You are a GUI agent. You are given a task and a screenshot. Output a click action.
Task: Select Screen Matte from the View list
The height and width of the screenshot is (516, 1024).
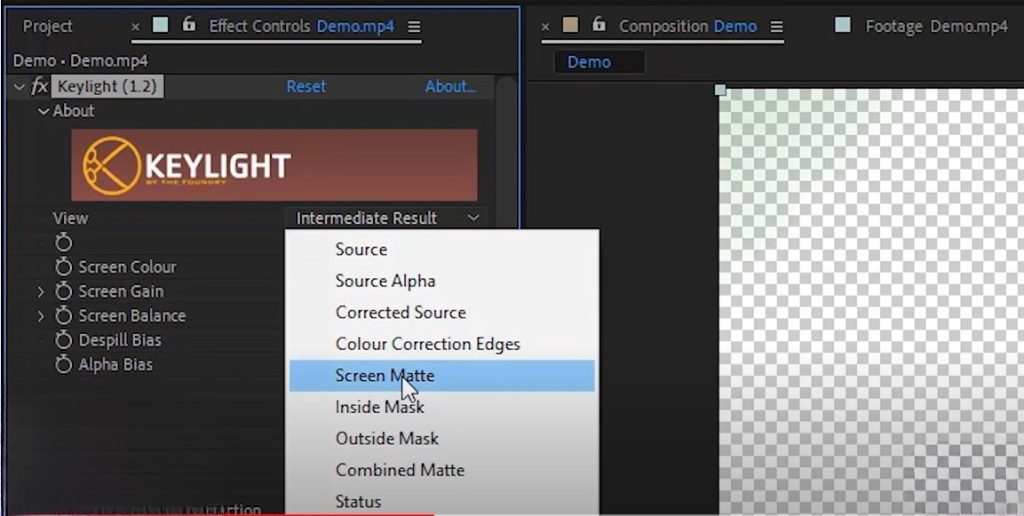pyautogui.click(x=385, y=376)
